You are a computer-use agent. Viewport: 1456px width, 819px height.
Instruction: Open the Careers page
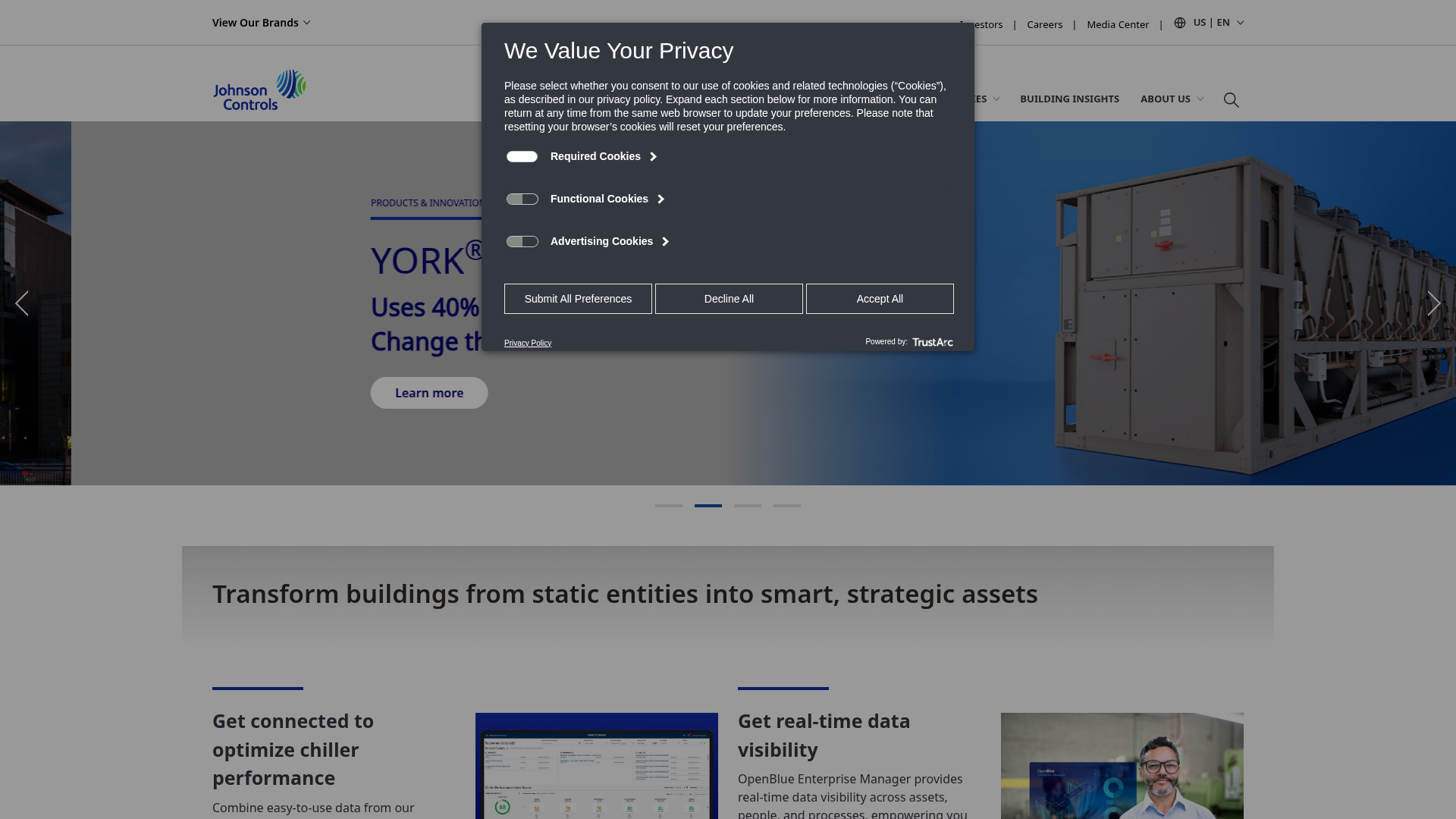[x=1044, y=24]
